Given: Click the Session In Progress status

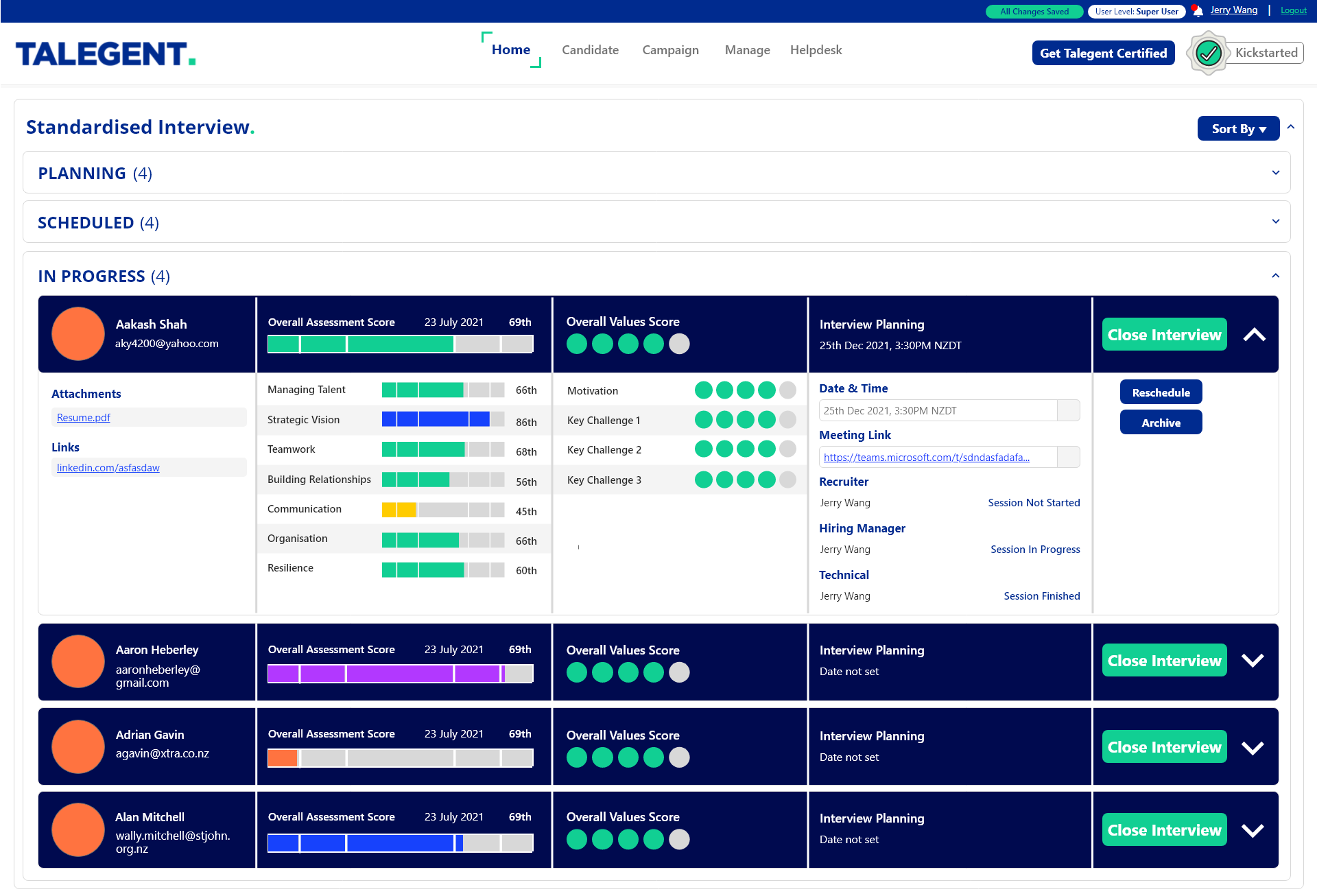Looking at the screenshot, I should click(1035, 549).
